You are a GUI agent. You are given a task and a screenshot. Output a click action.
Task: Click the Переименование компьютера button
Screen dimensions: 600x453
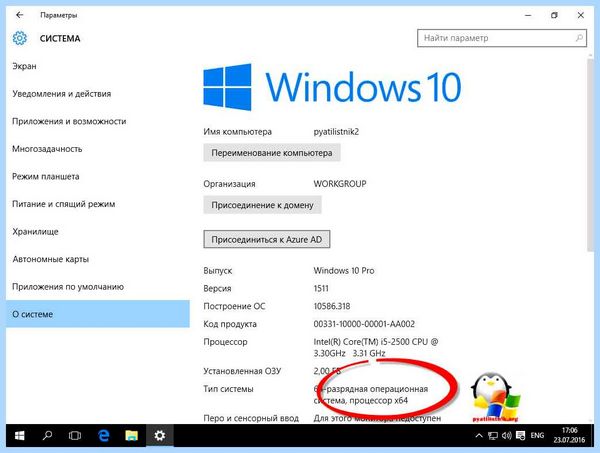click(272, 153)
